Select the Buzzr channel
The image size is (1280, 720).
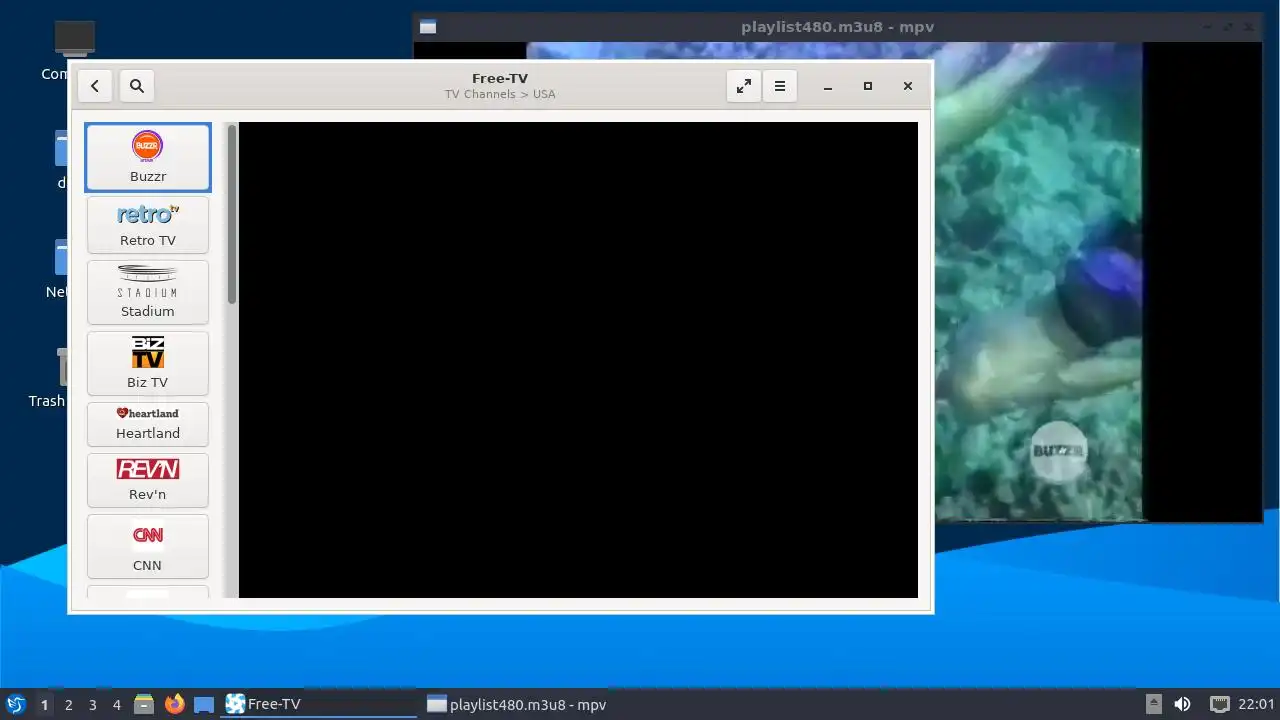(x=148, y=157)
